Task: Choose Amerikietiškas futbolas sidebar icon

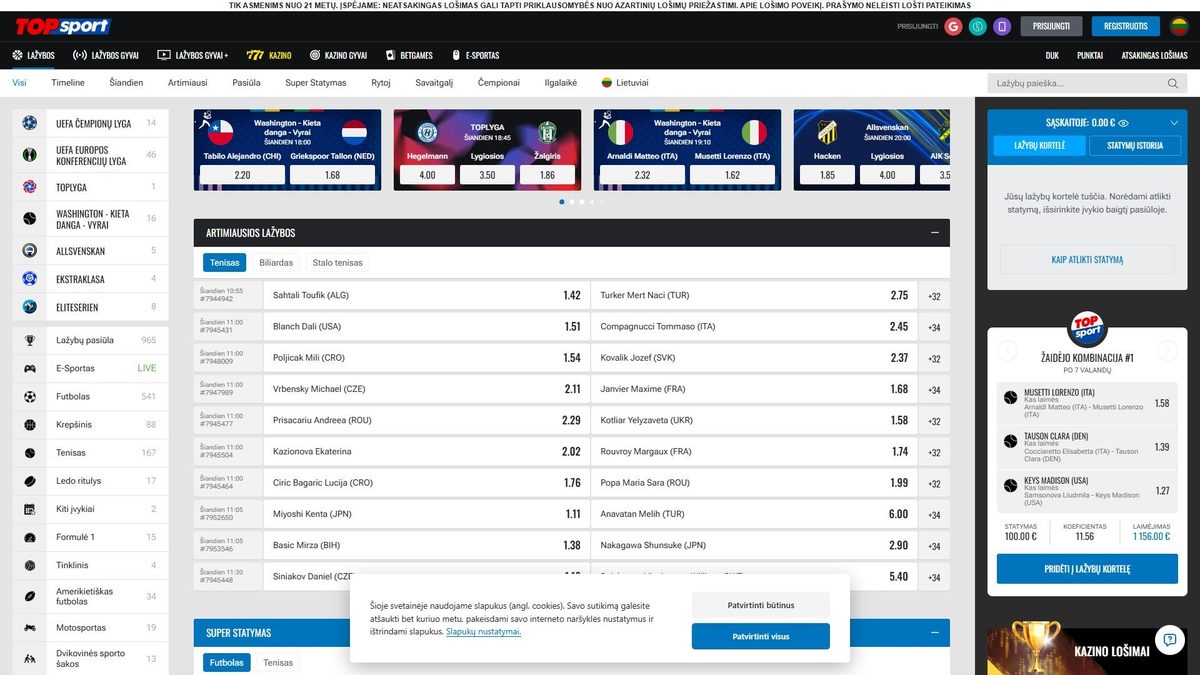Action: pos(30,596)
